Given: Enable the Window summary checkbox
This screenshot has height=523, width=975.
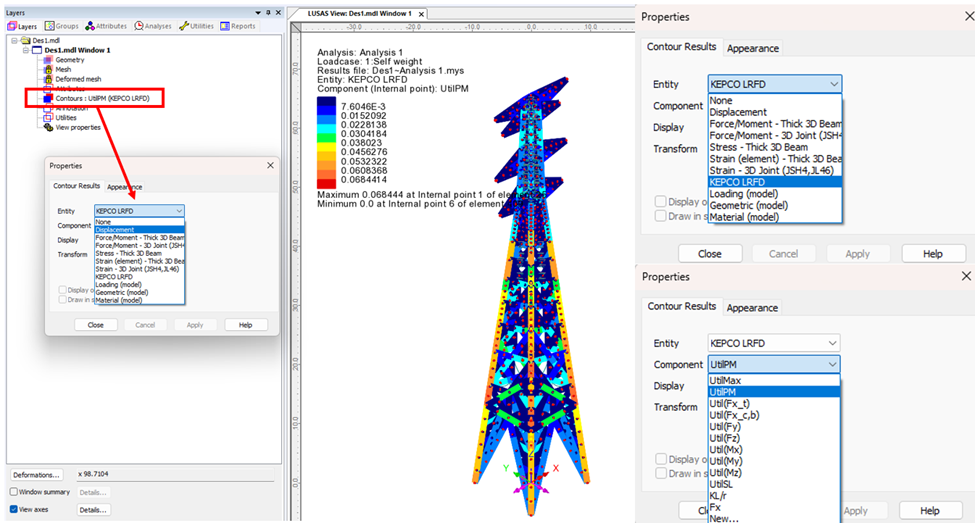Looking at the screenshot, I should pyautogui.click(x=14, y=492).
